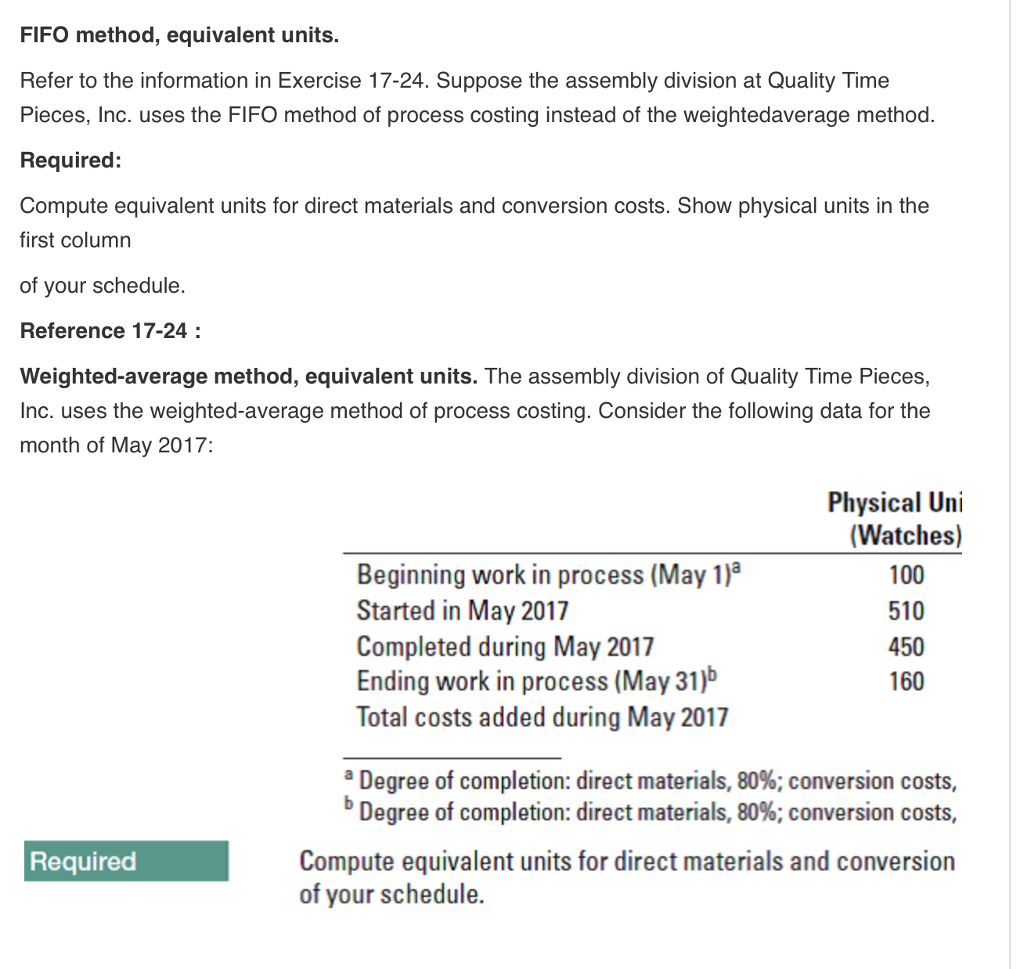Select the "Started in May 2017" row label
The width and height of the screenshot is (1024, 969).
click(463, 610)
